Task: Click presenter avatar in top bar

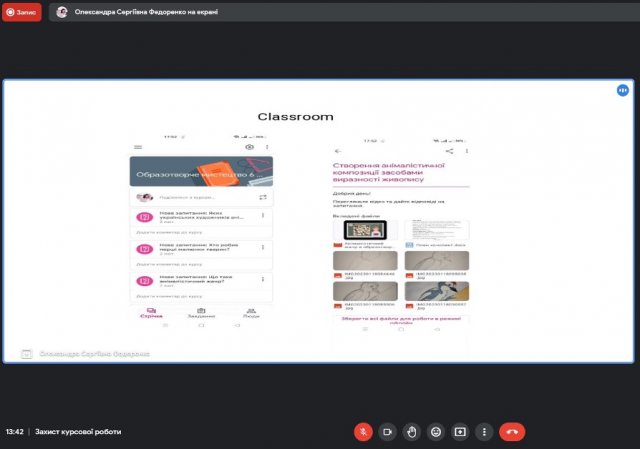Action: pyautogui.click(x=62, y=12)
